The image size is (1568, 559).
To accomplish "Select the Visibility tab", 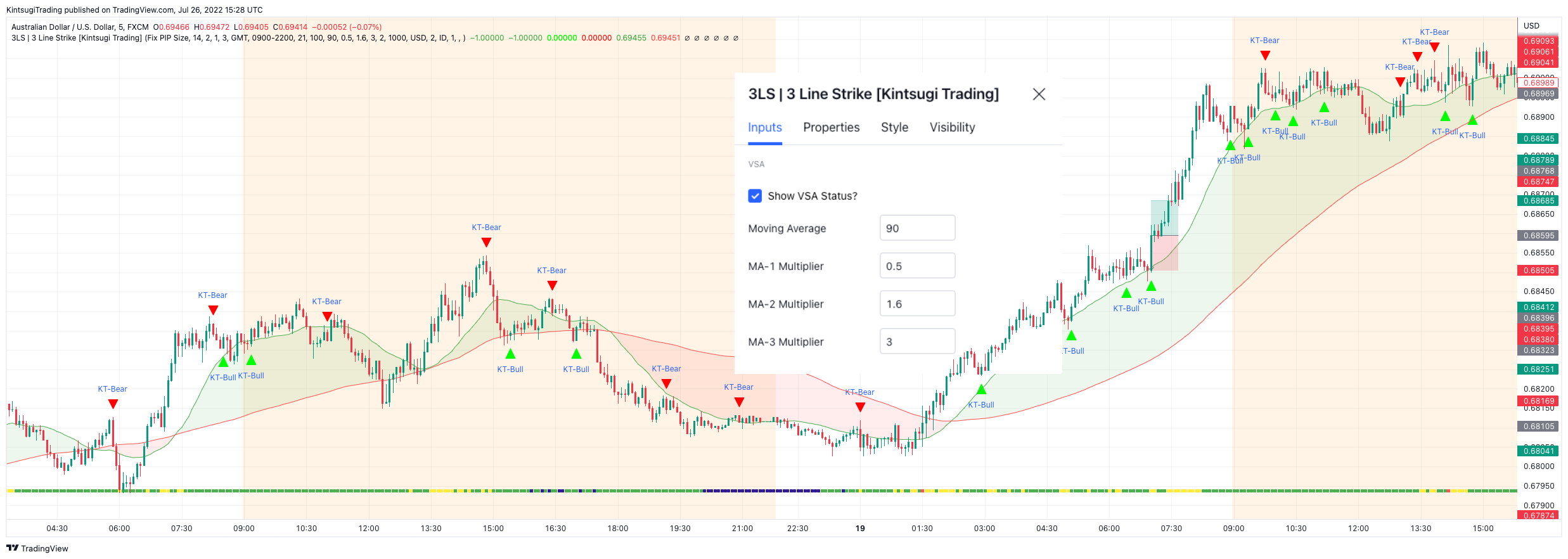I will tap(952, 127).
